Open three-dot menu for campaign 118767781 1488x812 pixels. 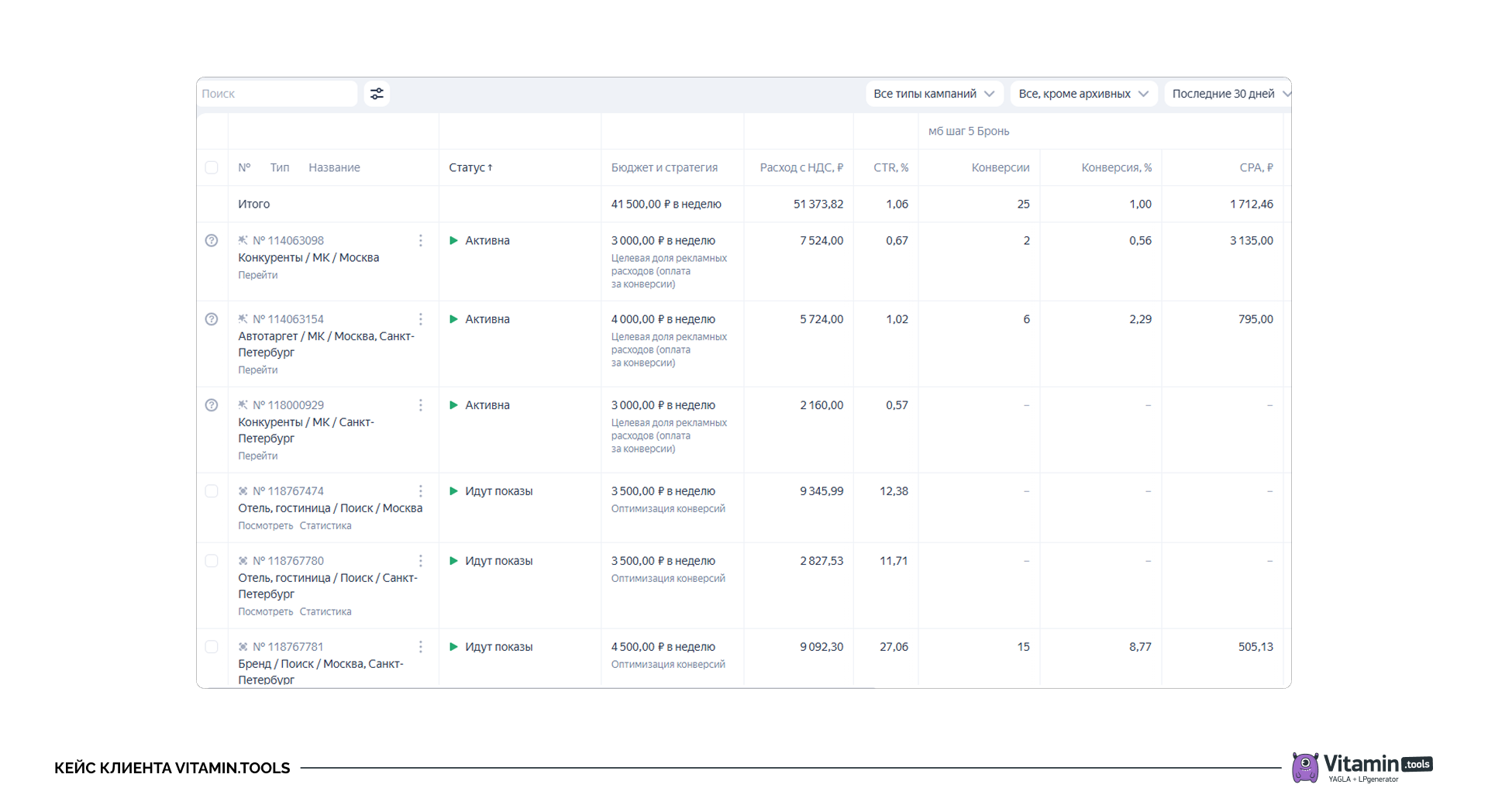point(421,647)
